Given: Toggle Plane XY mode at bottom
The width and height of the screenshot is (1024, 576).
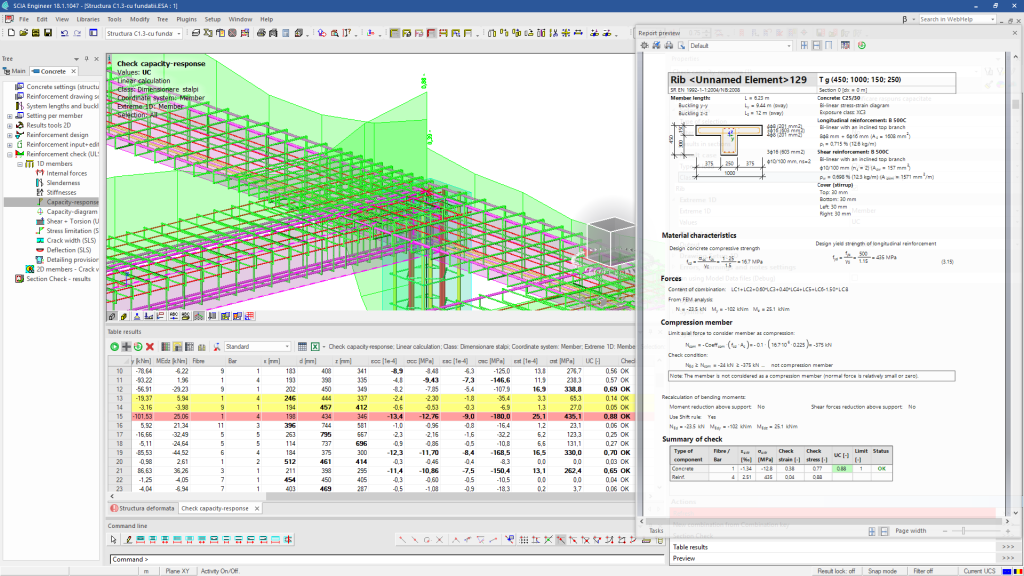Looking at the screenshot, I should (176, 572).
